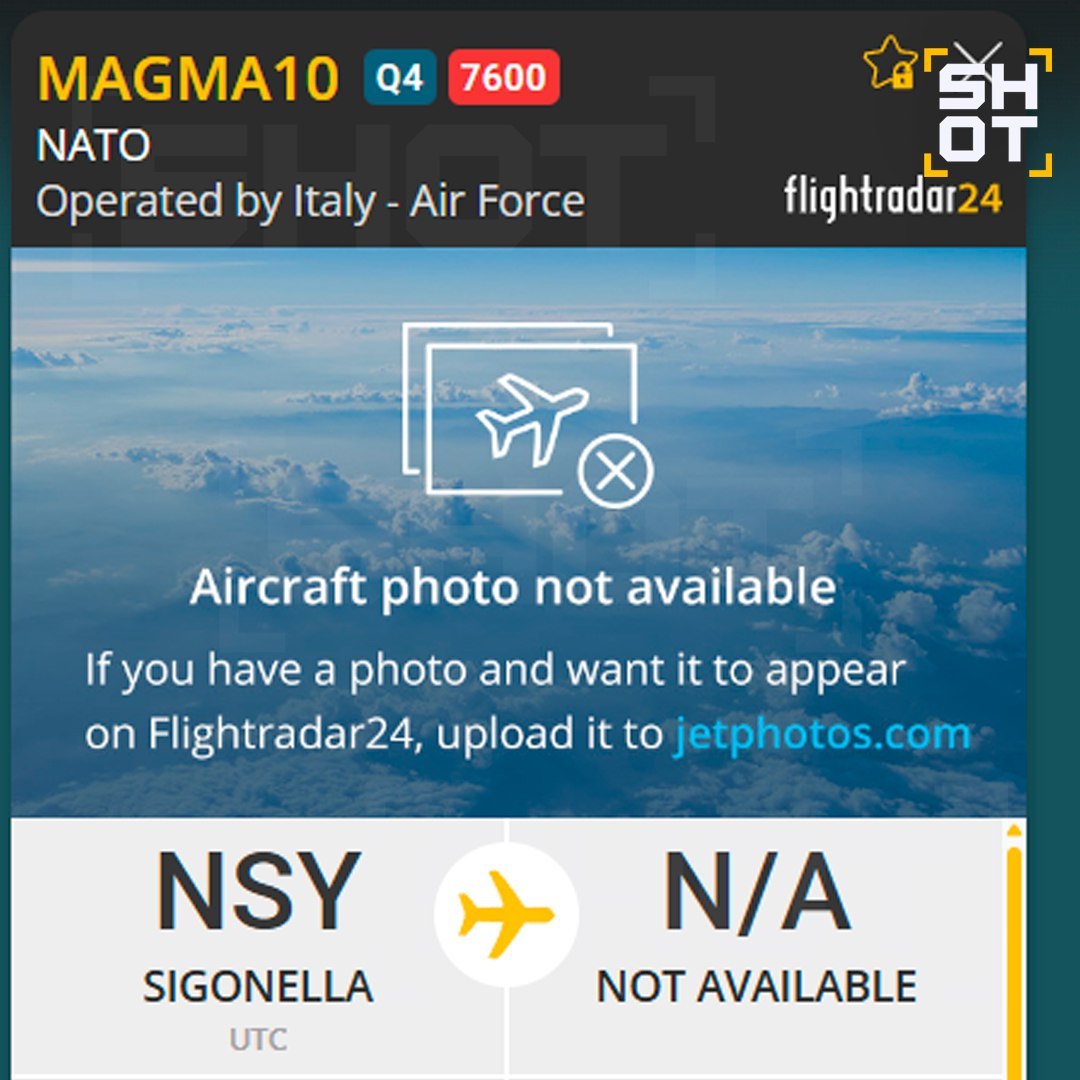Screen dimensions: 1080x1080
Task: Open the jetphotos.com link
Action: [x=822, y=734]
